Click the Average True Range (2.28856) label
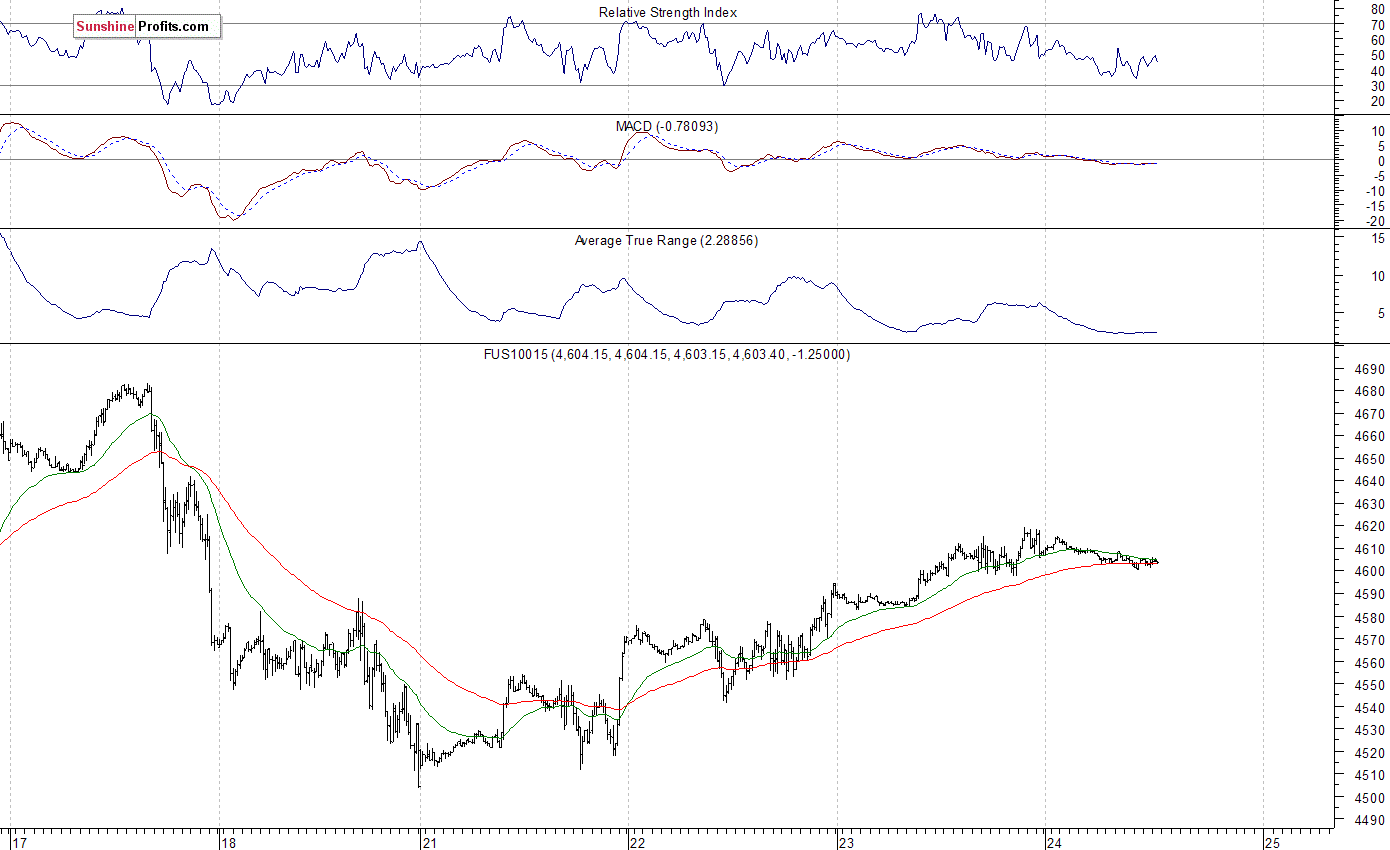1390x850 pixels. (x=666, y=240)
